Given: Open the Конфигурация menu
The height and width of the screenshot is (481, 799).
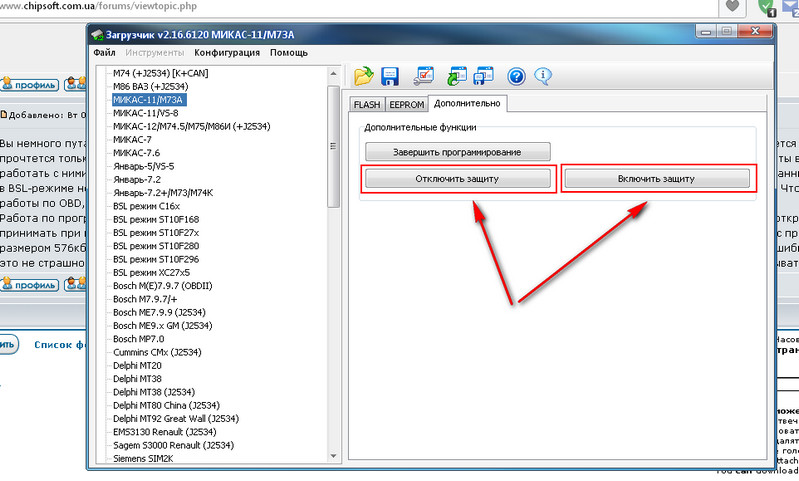Looking at the screenshot, I should pyautogui.click(x=227, y=52).
